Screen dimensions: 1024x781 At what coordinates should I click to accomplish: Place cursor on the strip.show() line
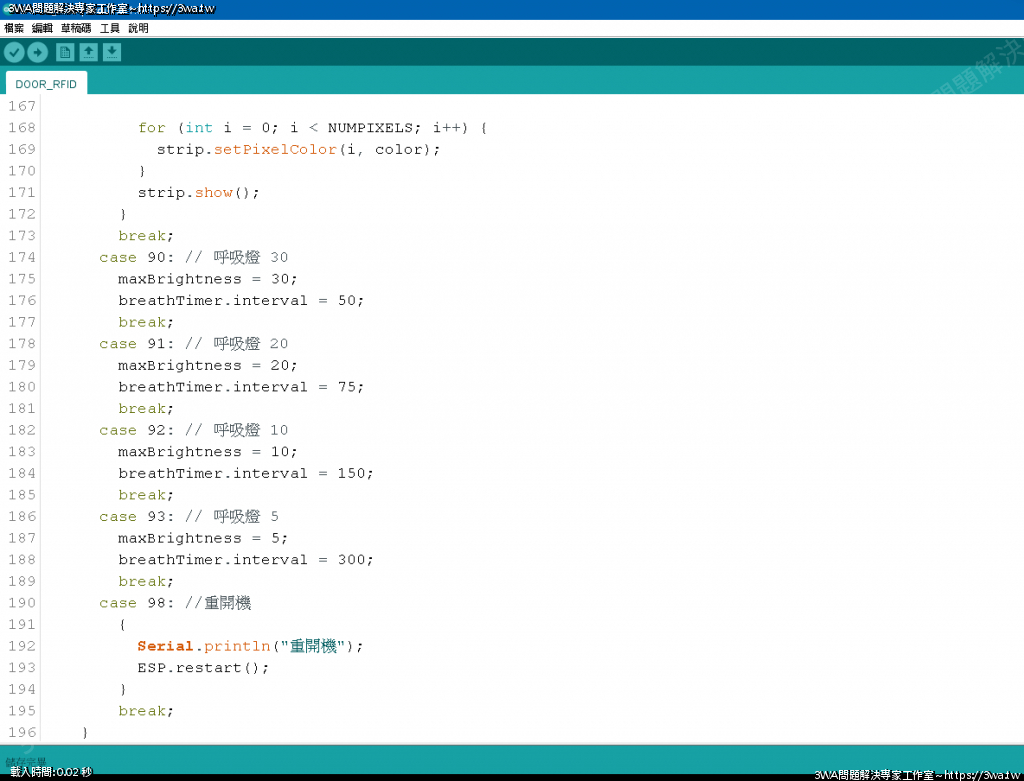tap(184, 192)
